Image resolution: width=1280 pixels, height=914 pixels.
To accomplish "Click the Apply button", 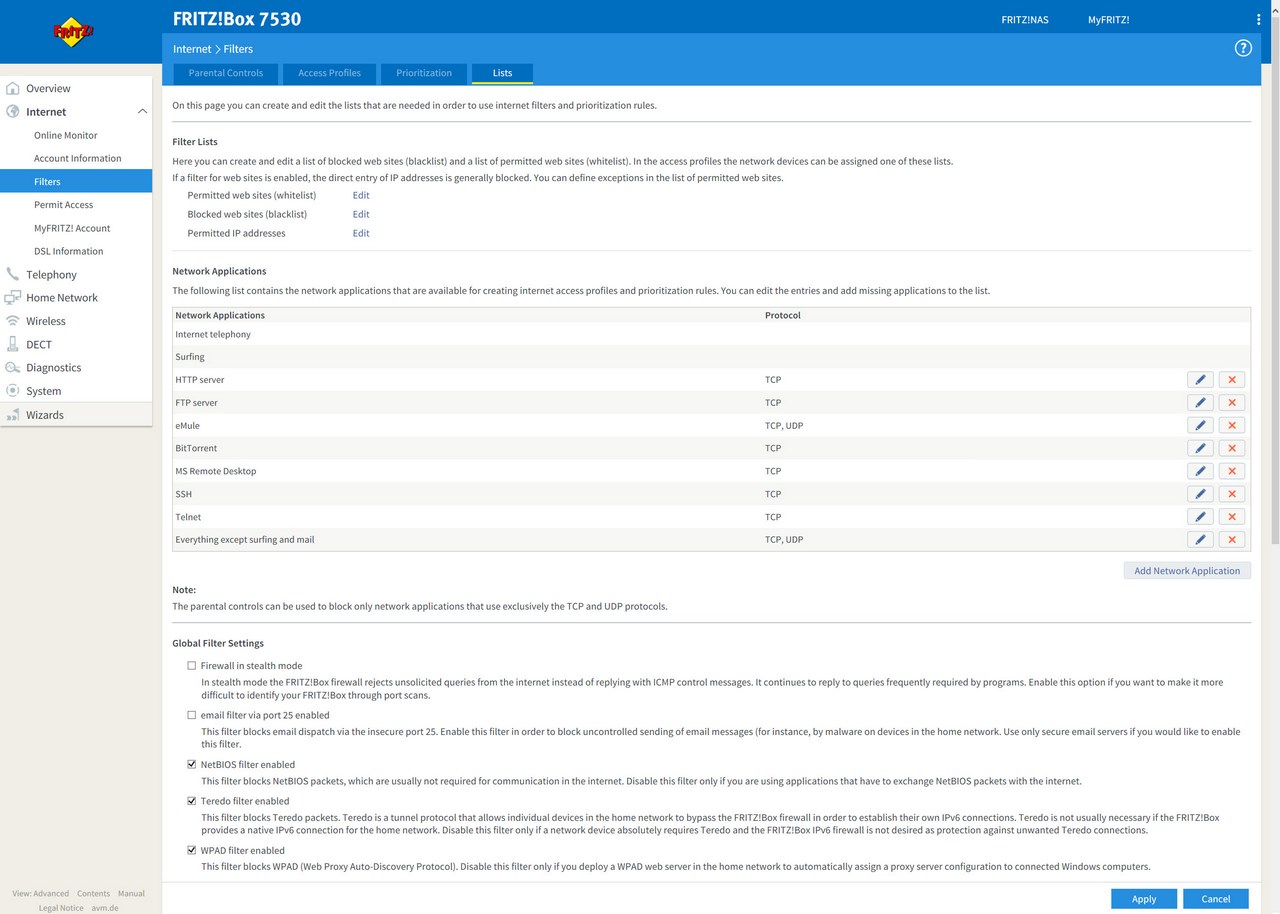I will pos(1144,899).
